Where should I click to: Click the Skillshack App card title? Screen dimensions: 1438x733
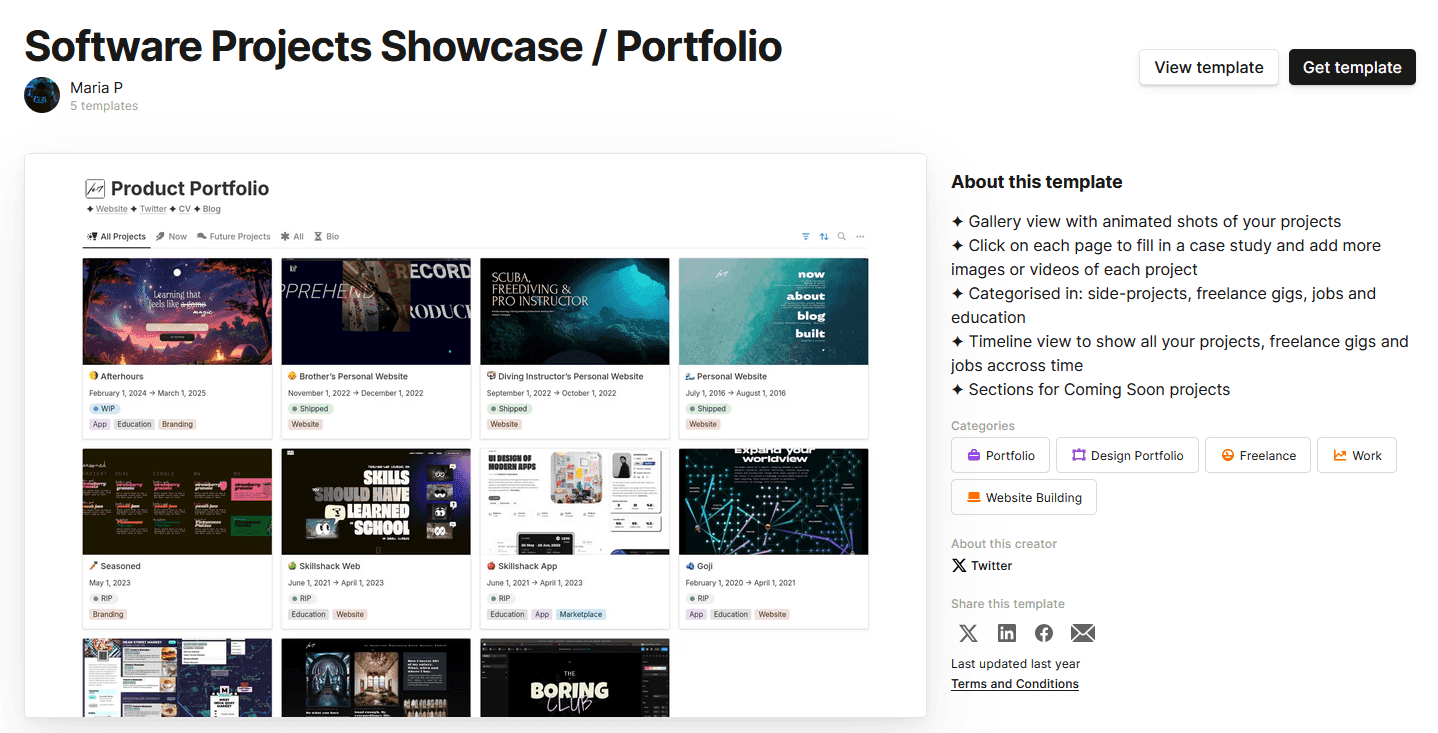click(x=528, y=567)
